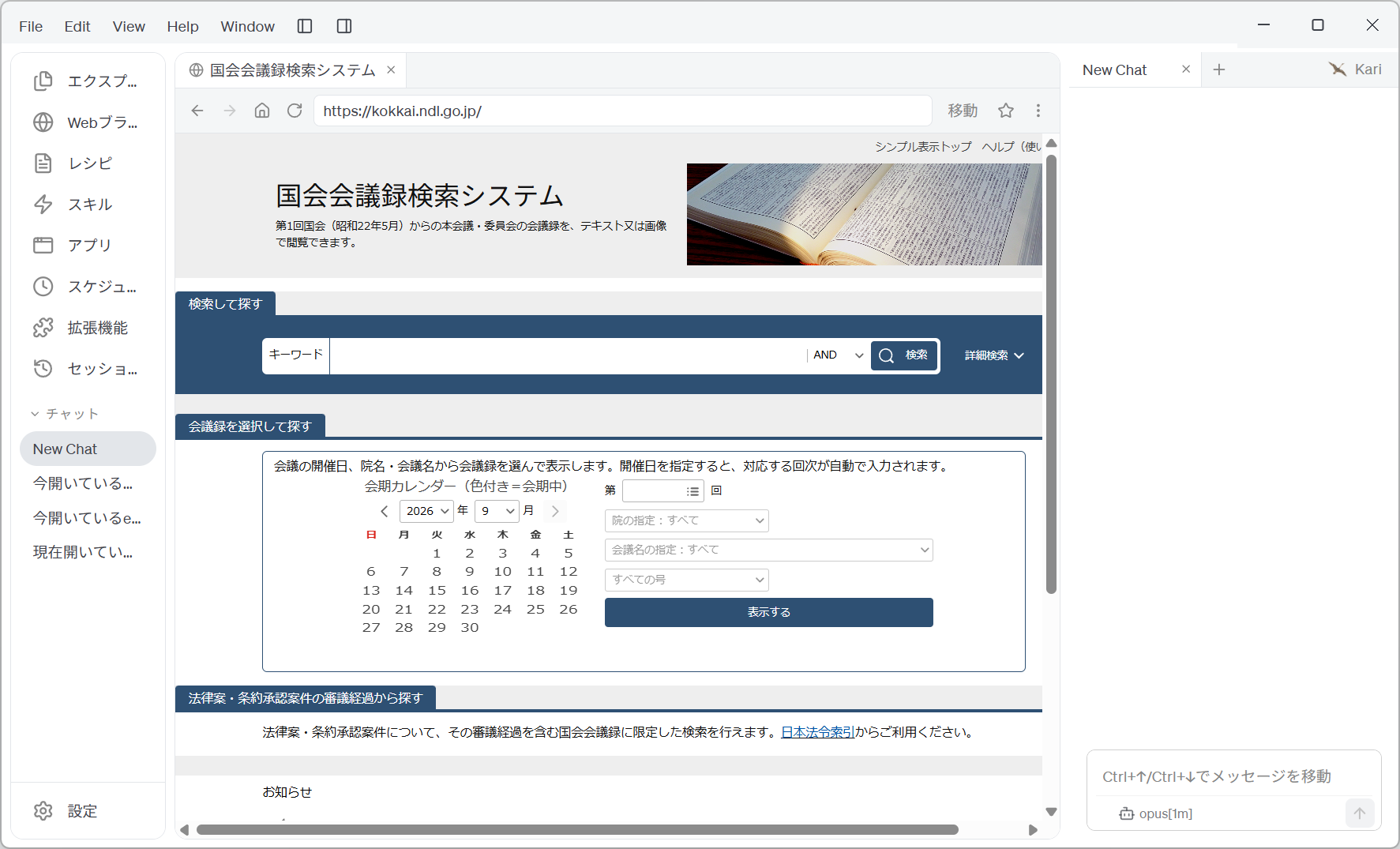Click the URL address bar
The width and height of the screenshot is (1400, 849).
(623, 111)
